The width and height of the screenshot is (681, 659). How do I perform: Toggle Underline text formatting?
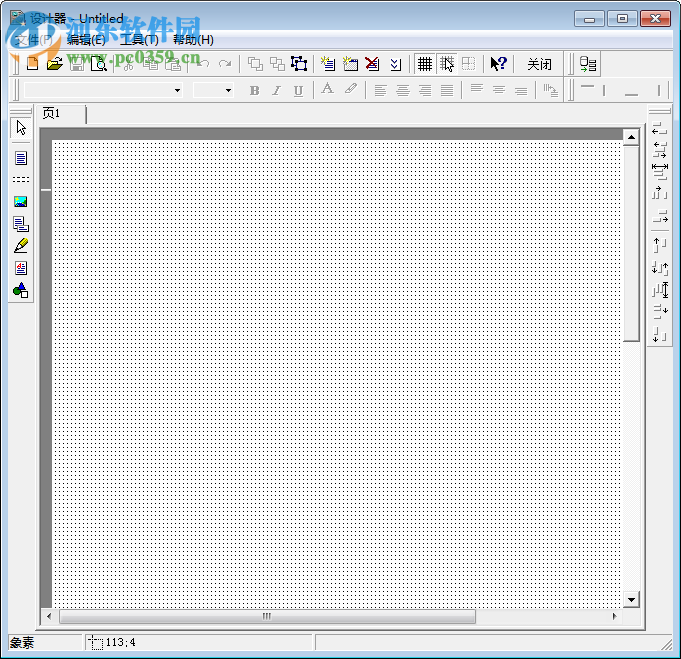(298, 90)
